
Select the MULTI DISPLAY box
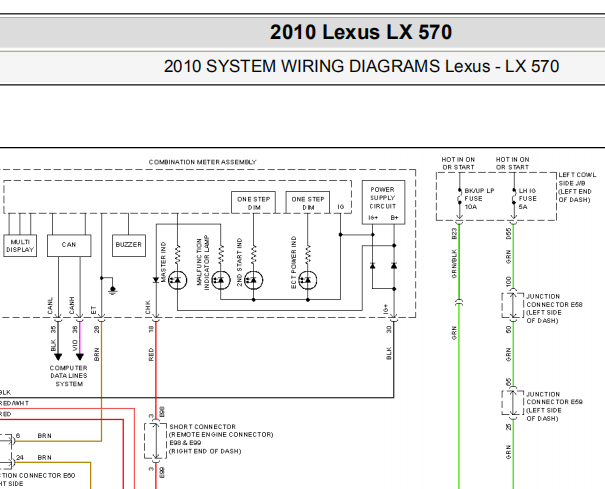[x=20, y=245]
